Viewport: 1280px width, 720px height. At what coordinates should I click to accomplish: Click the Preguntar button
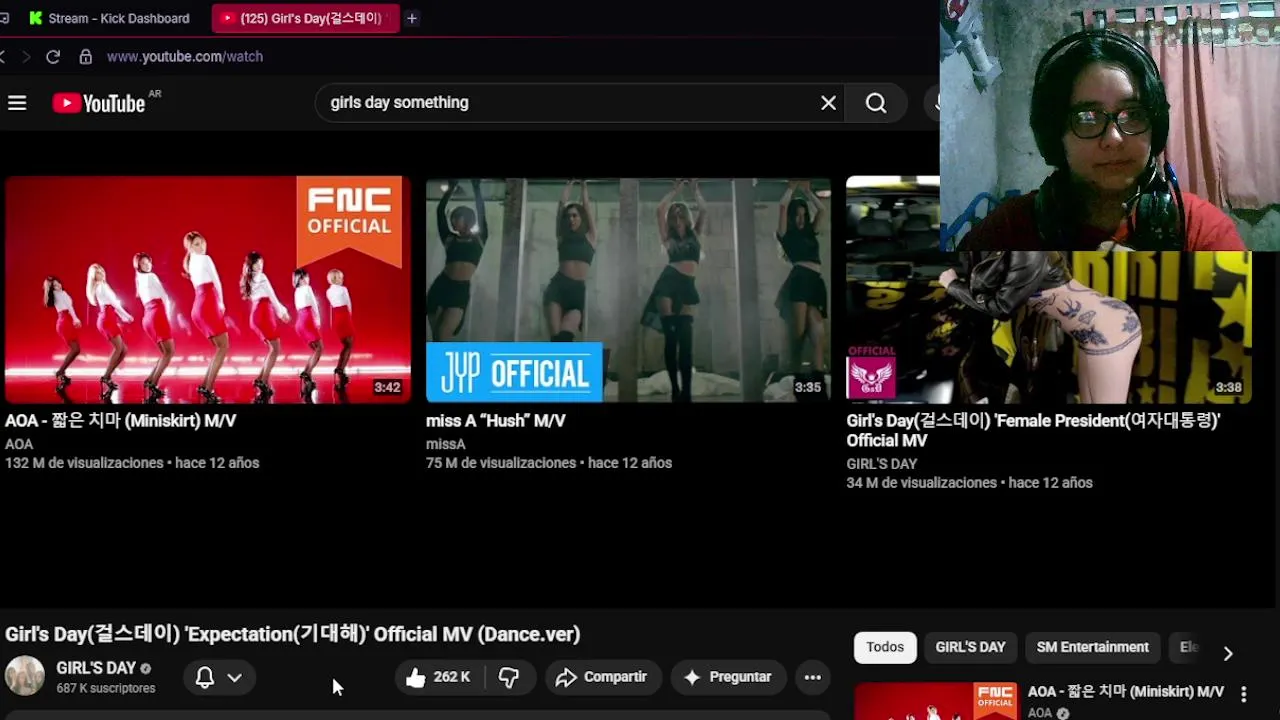pyautogui.click(x=728, y=677)
